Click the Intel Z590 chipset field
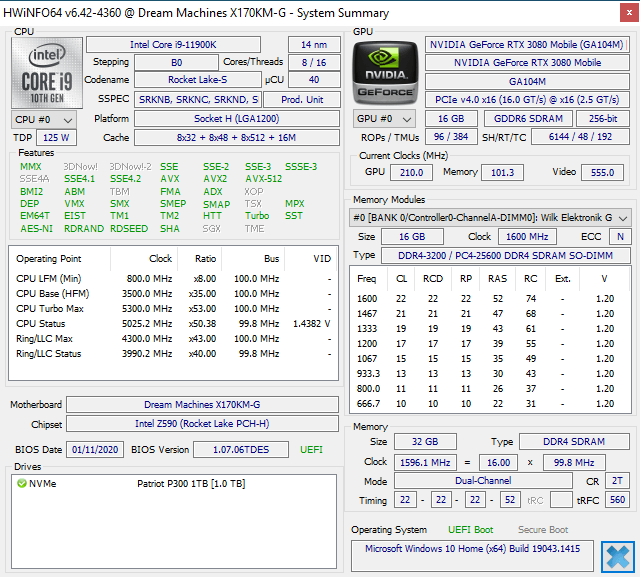The width and height of the screenshot is (640, 577). click(x=202, y=424)
